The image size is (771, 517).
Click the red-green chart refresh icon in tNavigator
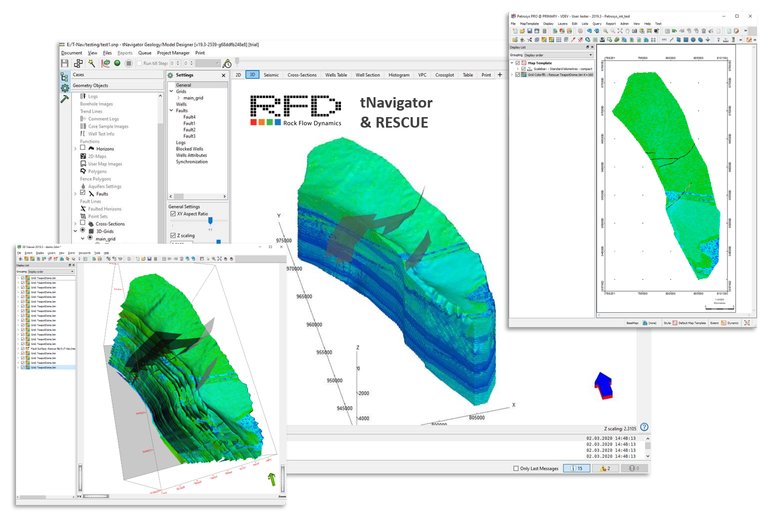pyautogui.click(x=105, y=63)
